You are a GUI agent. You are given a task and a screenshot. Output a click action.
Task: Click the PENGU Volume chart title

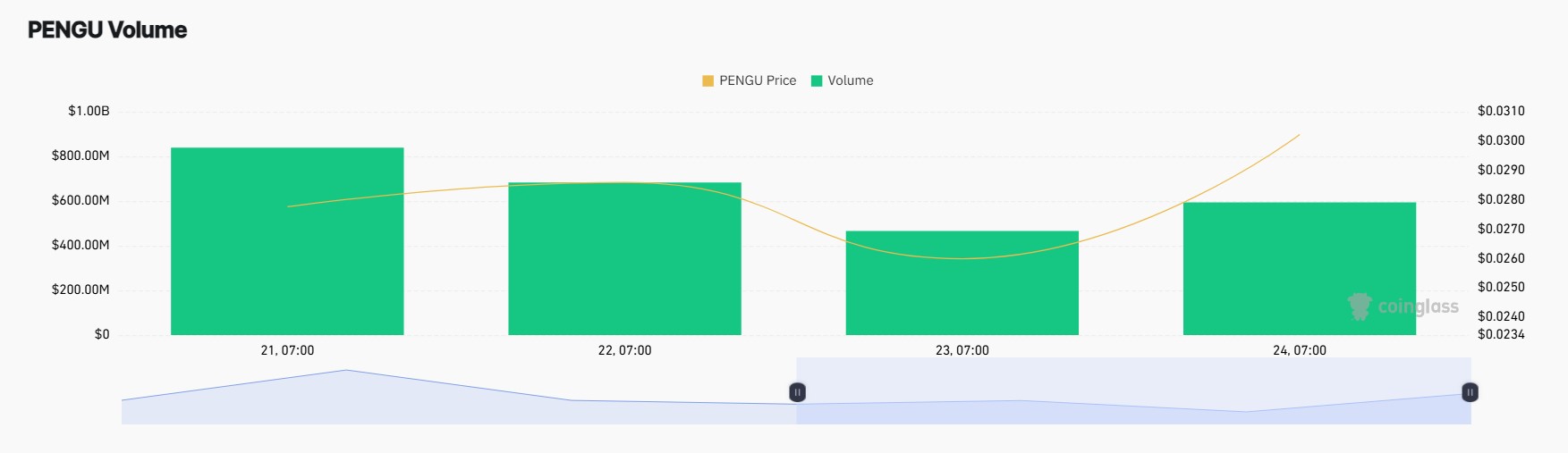(107, 29)
